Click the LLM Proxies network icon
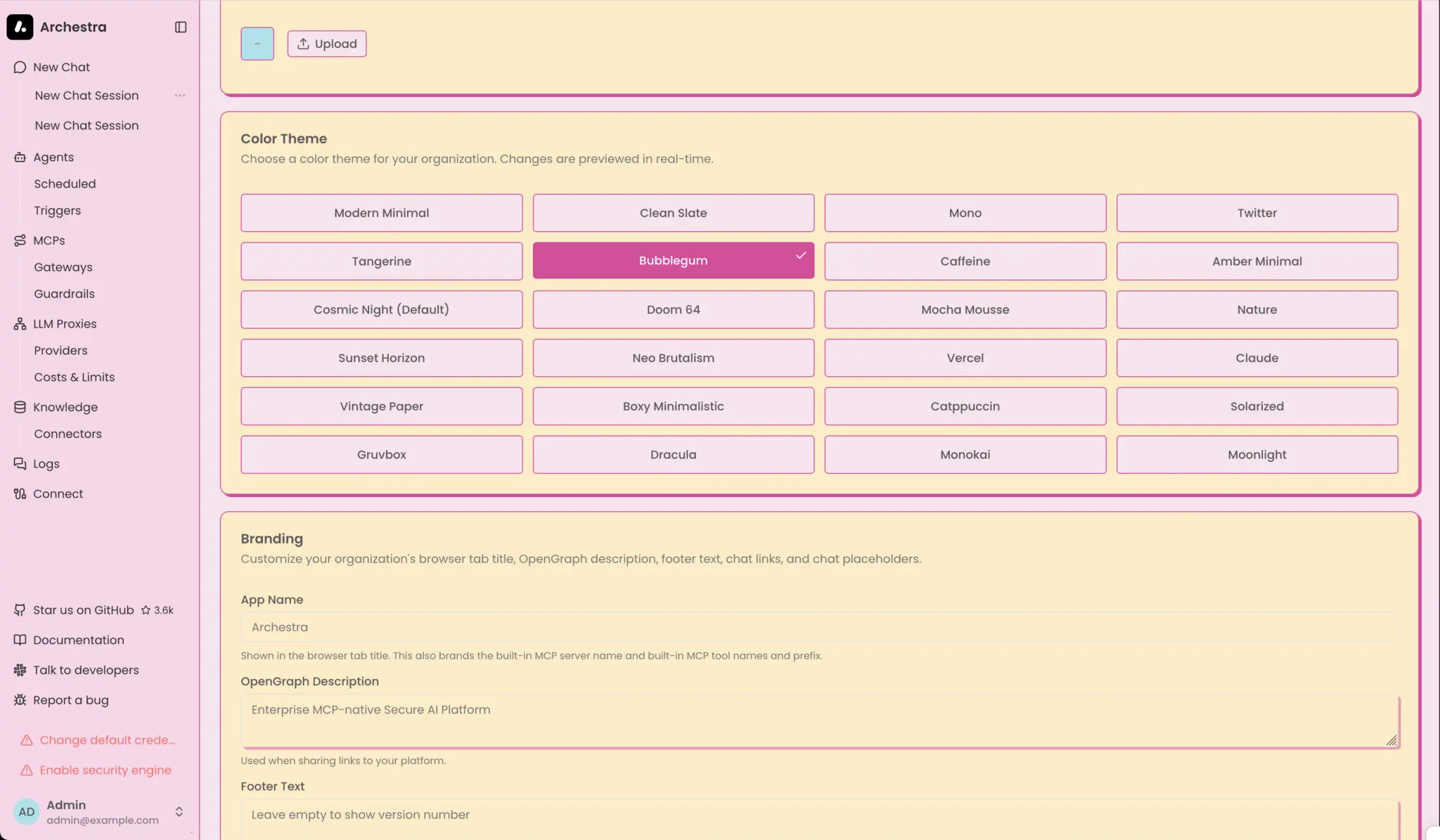The width and height of the screenshot is (1440, 840). tap(20, 324)
